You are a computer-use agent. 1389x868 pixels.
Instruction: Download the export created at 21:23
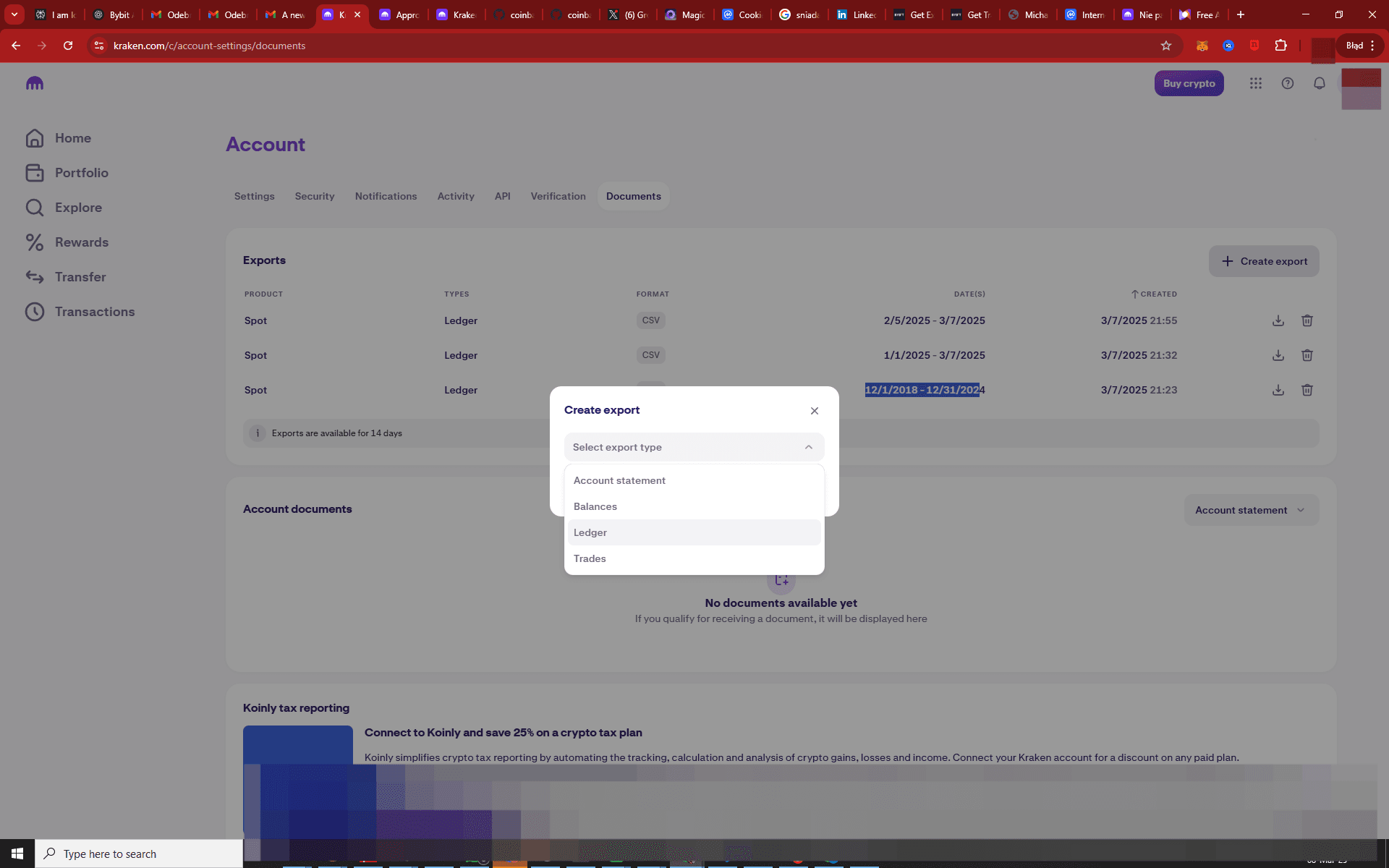pos(1278,390)
